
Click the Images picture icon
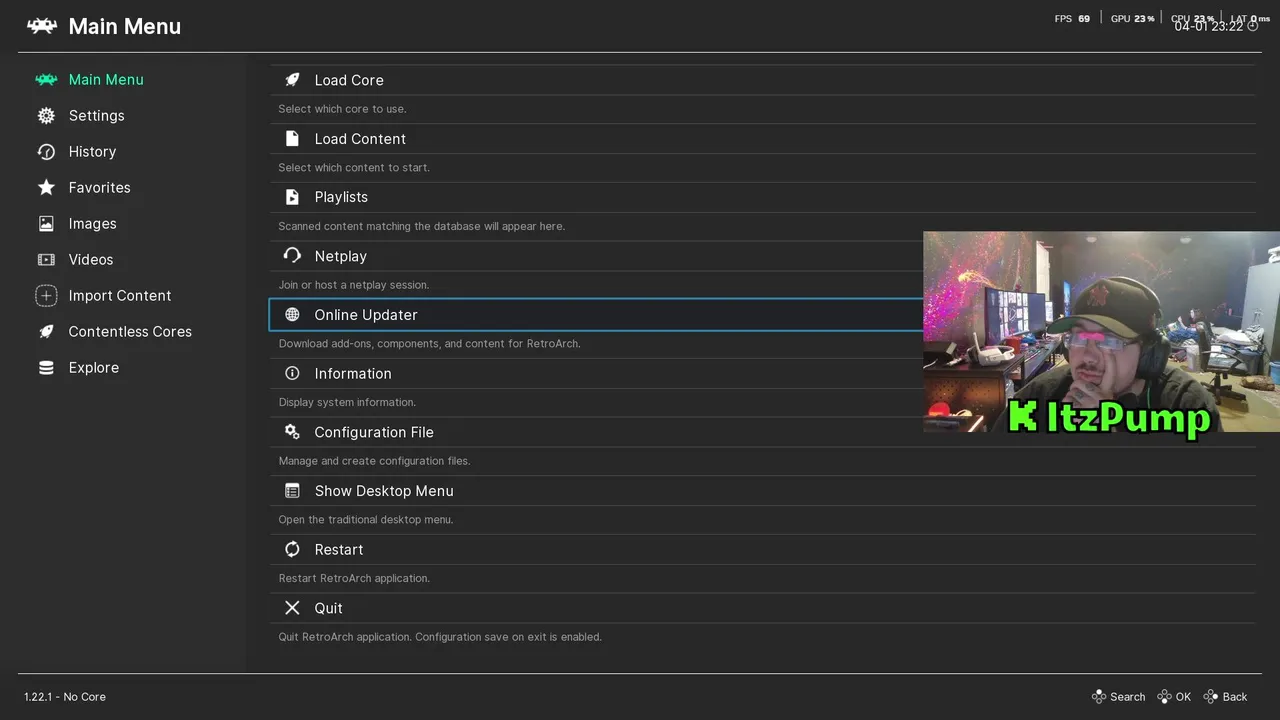pyautogui.click(x=46, y=224)
